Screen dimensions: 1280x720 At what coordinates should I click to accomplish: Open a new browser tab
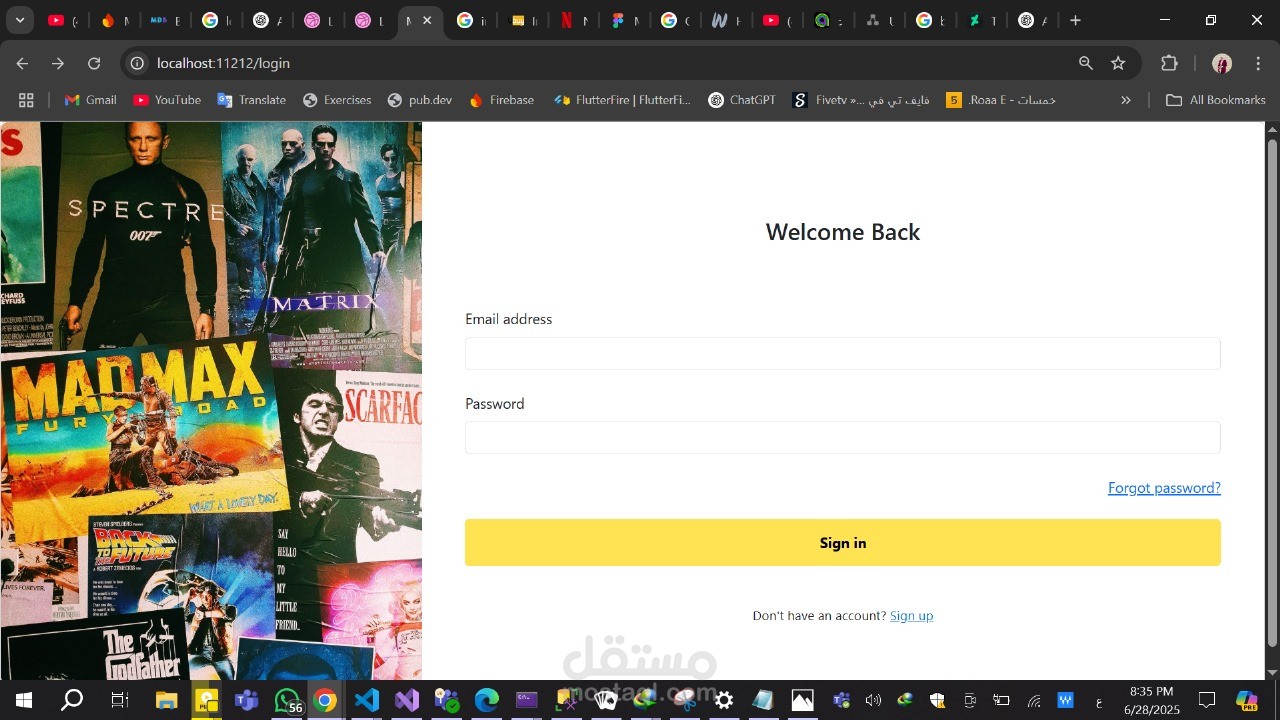pos(1075,20)
